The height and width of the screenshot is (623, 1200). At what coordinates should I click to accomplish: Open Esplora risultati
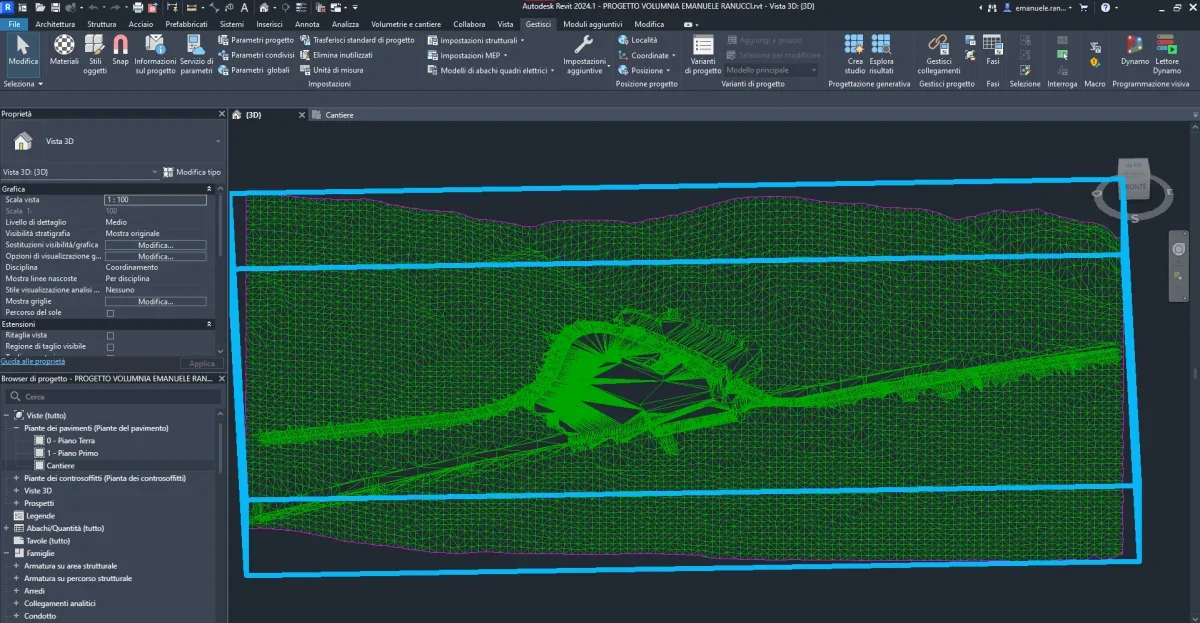[881, 54]
